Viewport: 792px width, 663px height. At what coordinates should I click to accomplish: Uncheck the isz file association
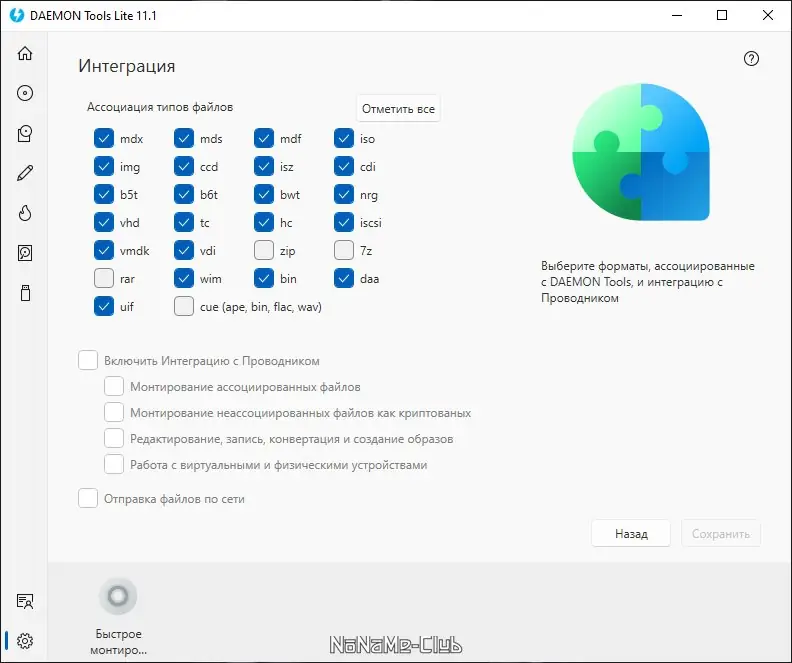tap(264, 166)
